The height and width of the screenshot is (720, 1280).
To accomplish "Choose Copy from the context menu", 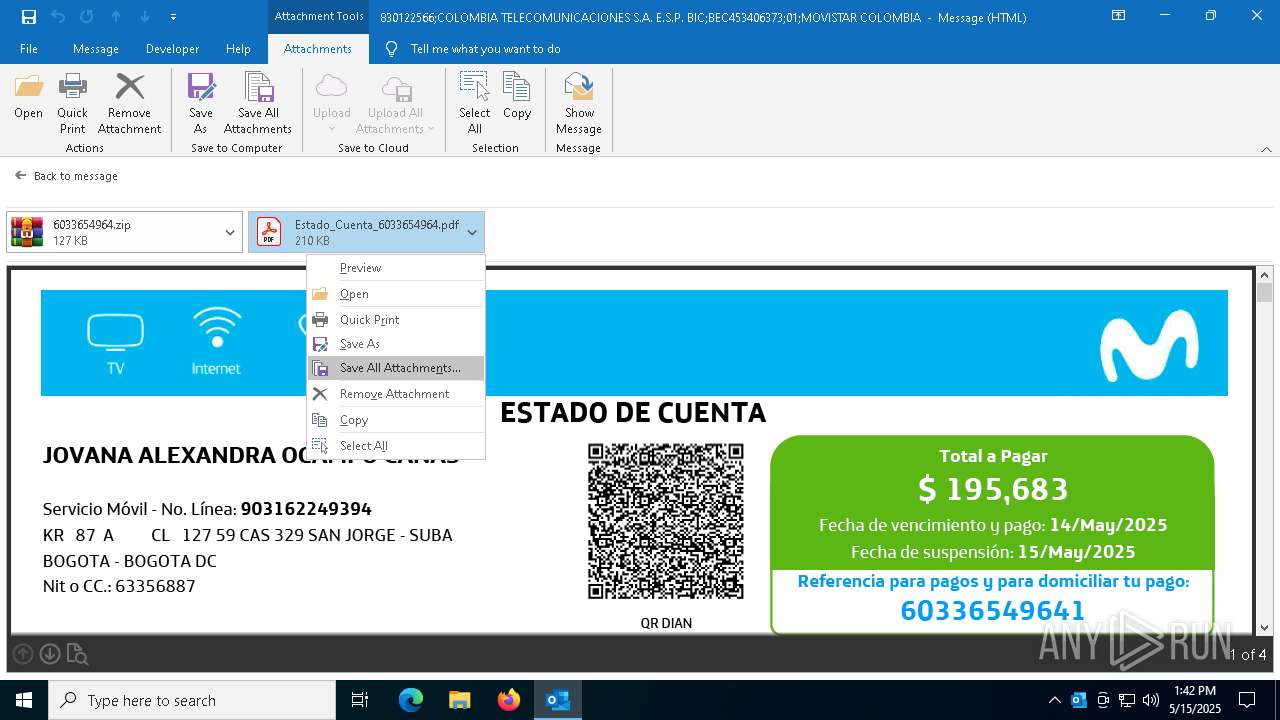I will pos(396,420).
